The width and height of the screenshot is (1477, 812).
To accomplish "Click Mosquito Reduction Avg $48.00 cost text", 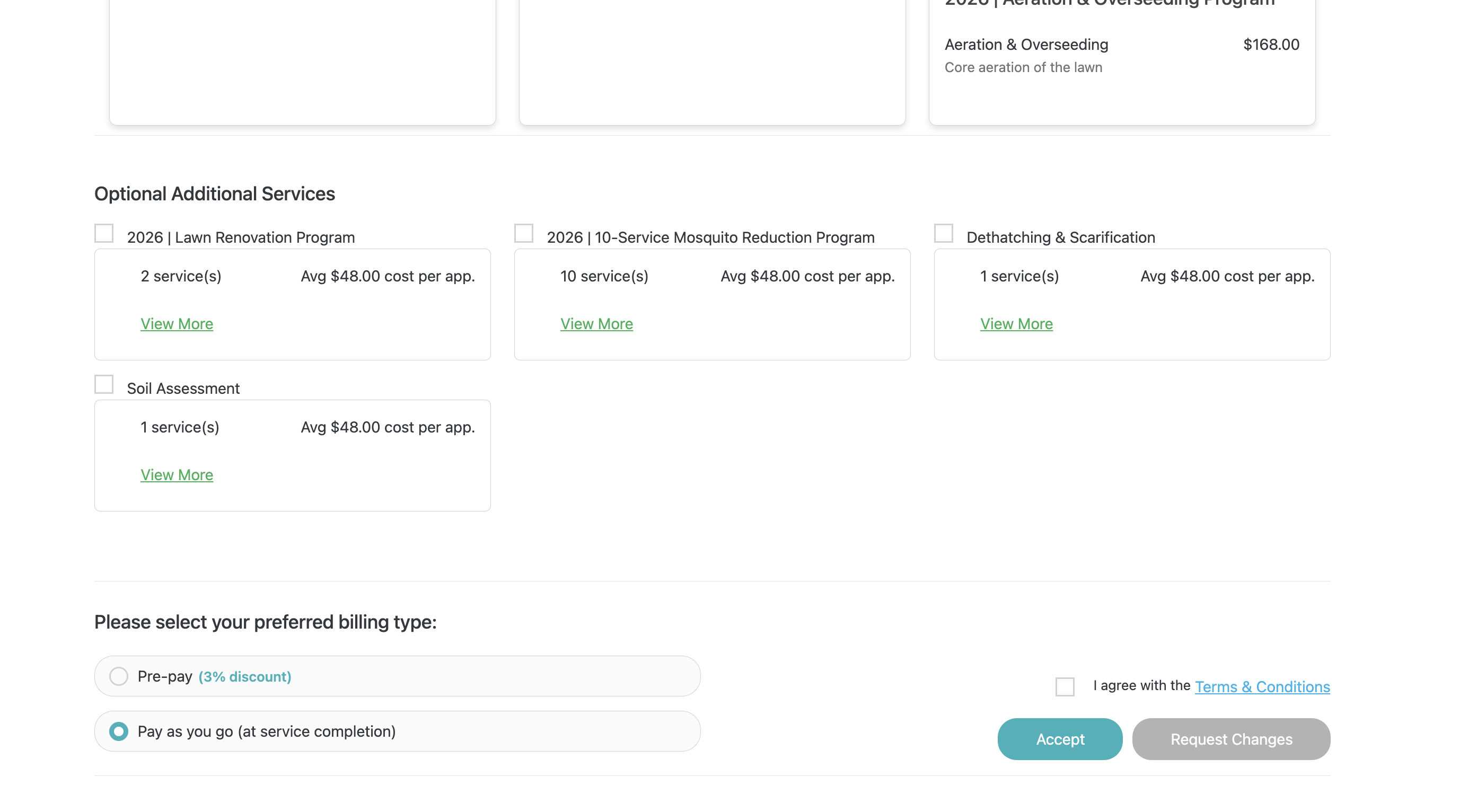I will click(x=807, y=276).
